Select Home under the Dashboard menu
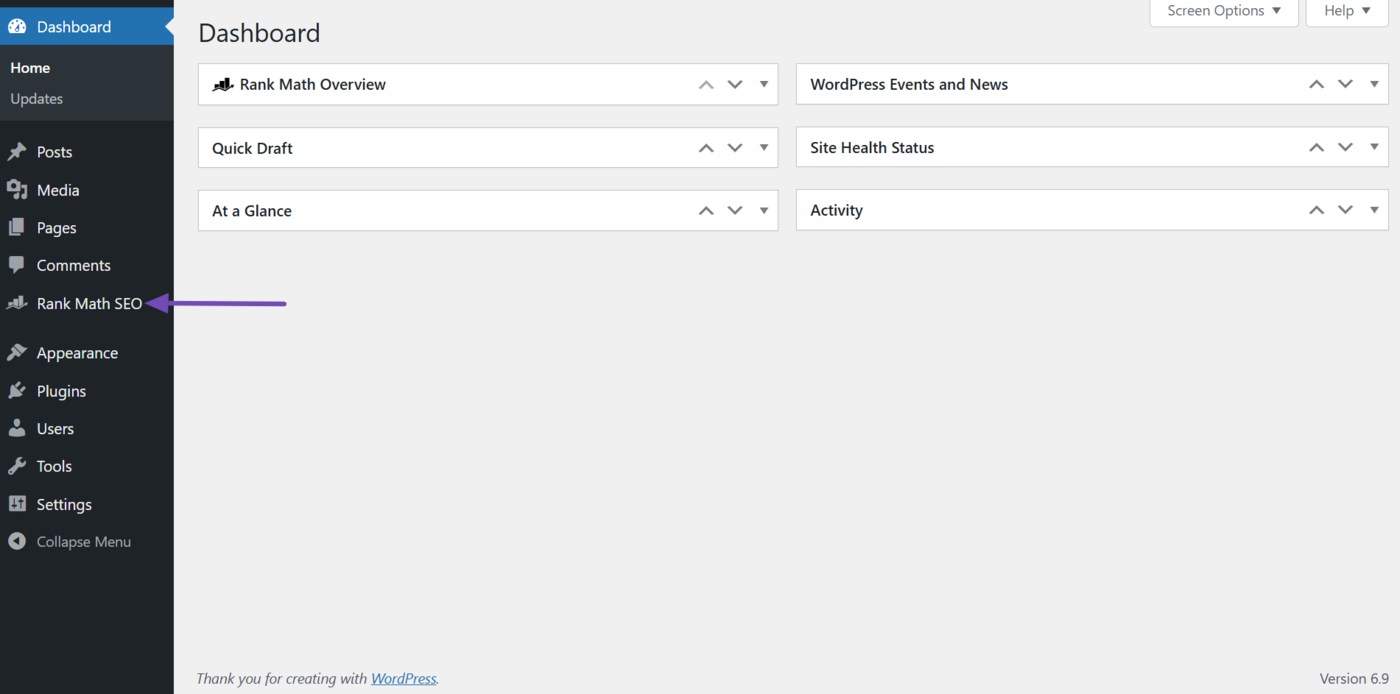The height and width of the screenshot is (694, 1400). coord(29,67)
